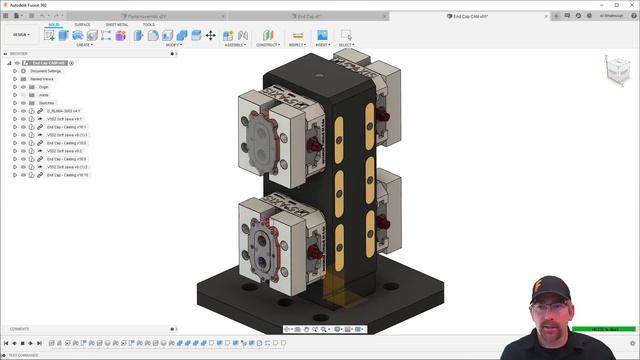This screenshot has height=360, width=640.
Task: Click the Insert image icon
Action: pos(322,35)
